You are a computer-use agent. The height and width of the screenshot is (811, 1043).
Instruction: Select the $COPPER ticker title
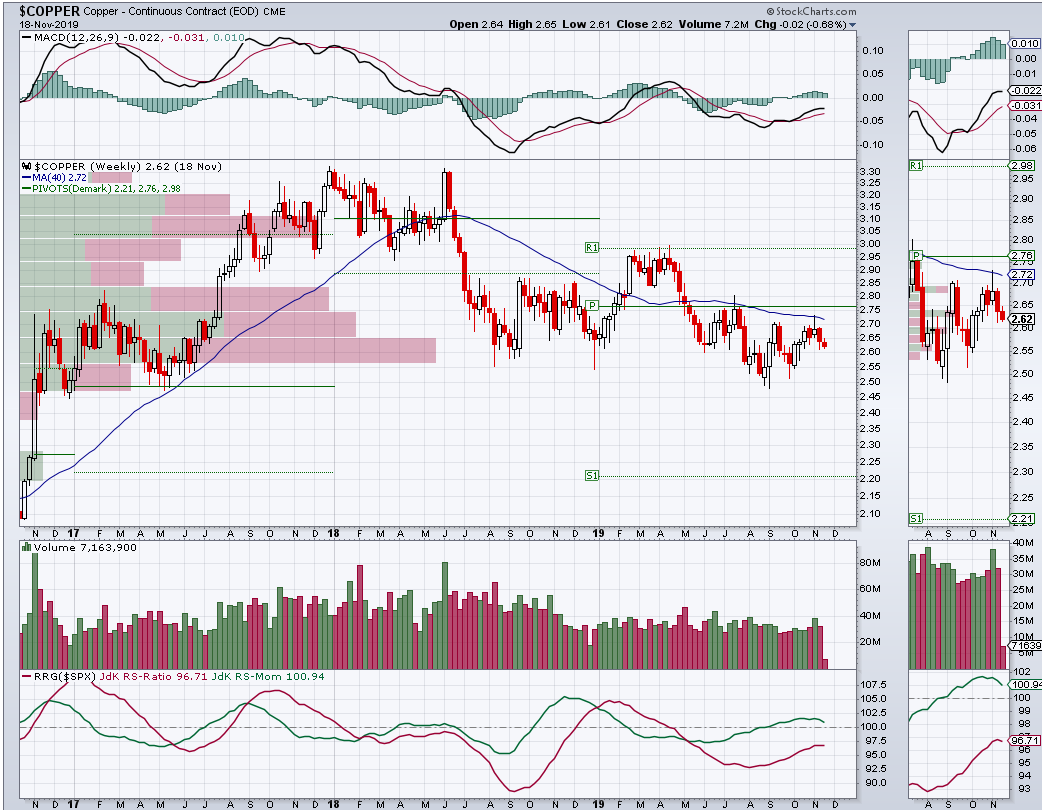[x=50, y=11]
